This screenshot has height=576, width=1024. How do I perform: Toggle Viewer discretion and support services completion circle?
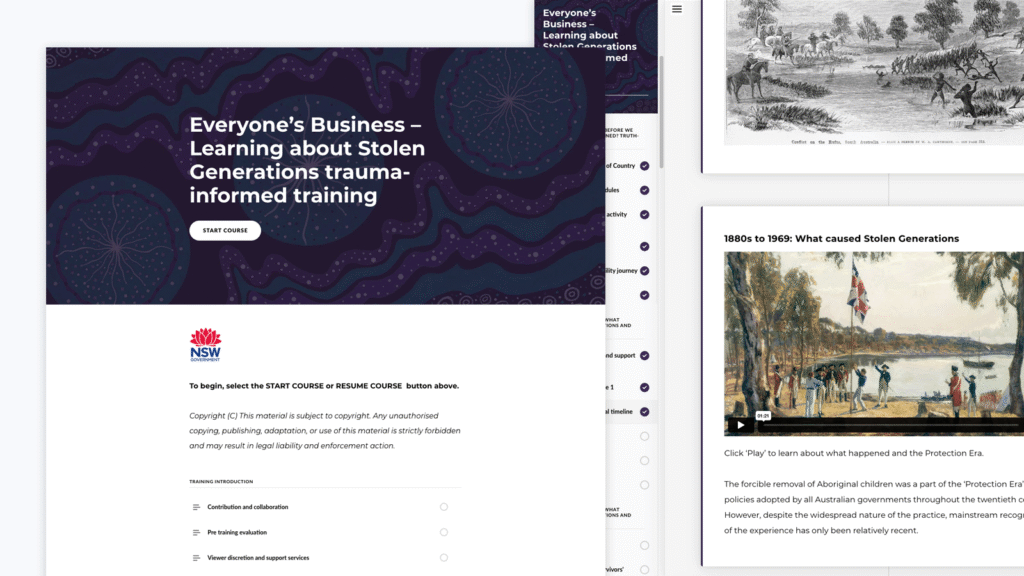pyautogui.click(x=443, y=558)
